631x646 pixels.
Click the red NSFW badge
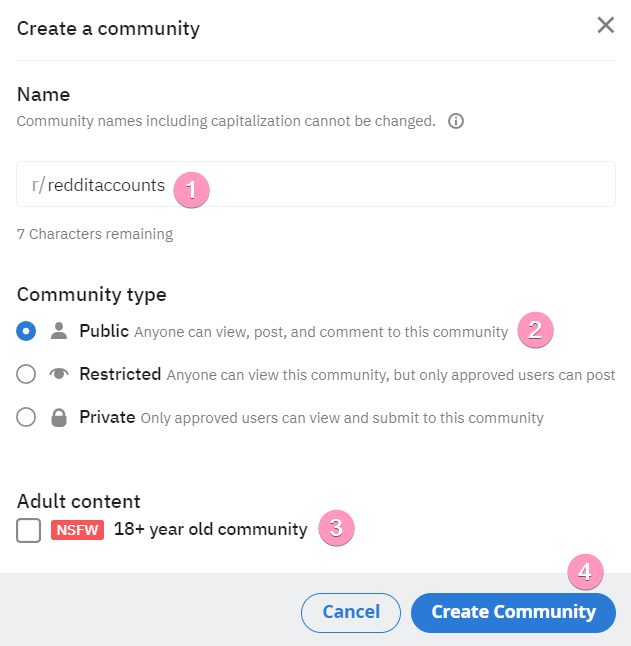pyautogui.click(x=77, y=530)
